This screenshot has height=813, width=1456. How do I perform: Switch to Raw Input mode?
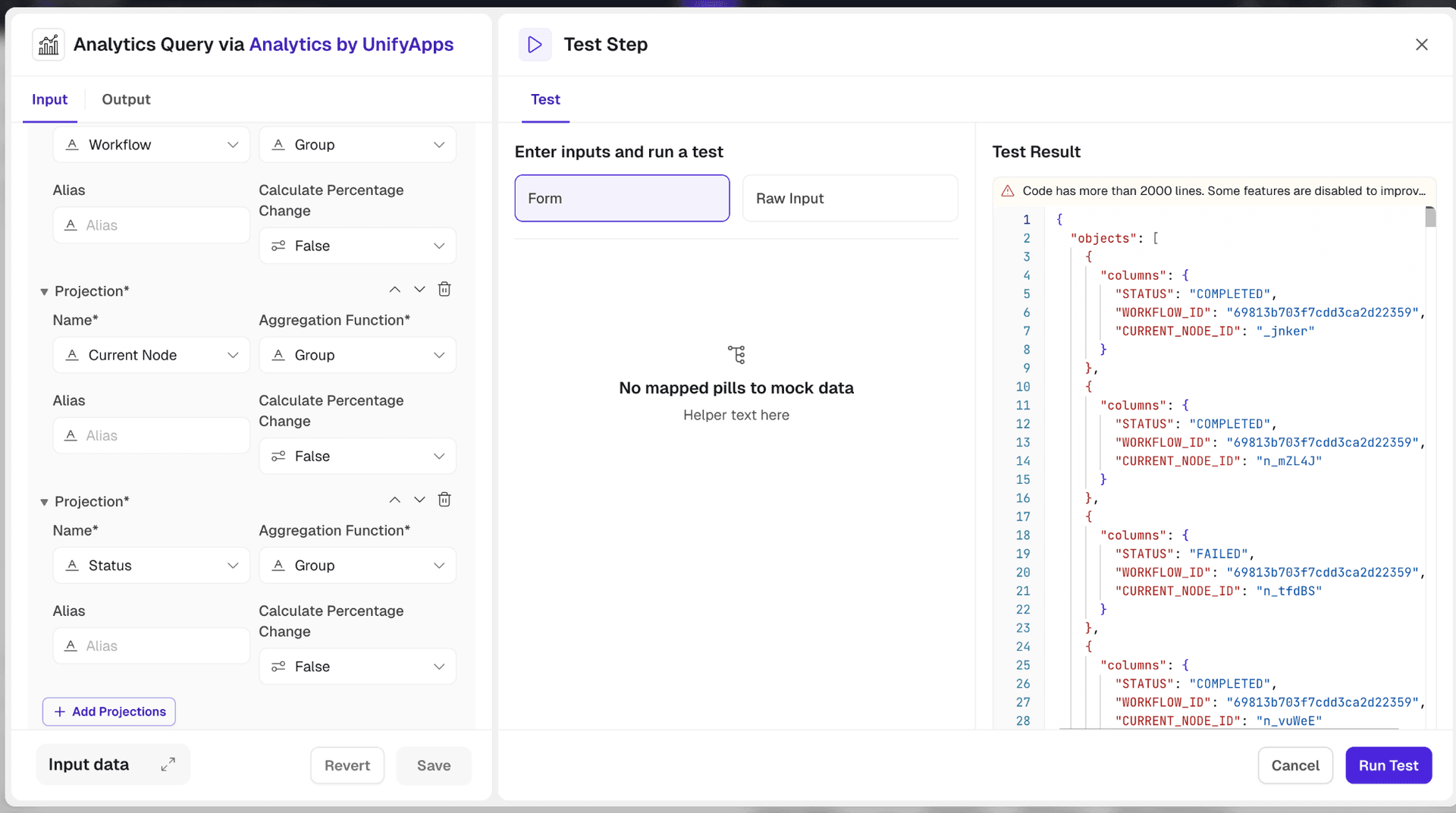[849, 198]
